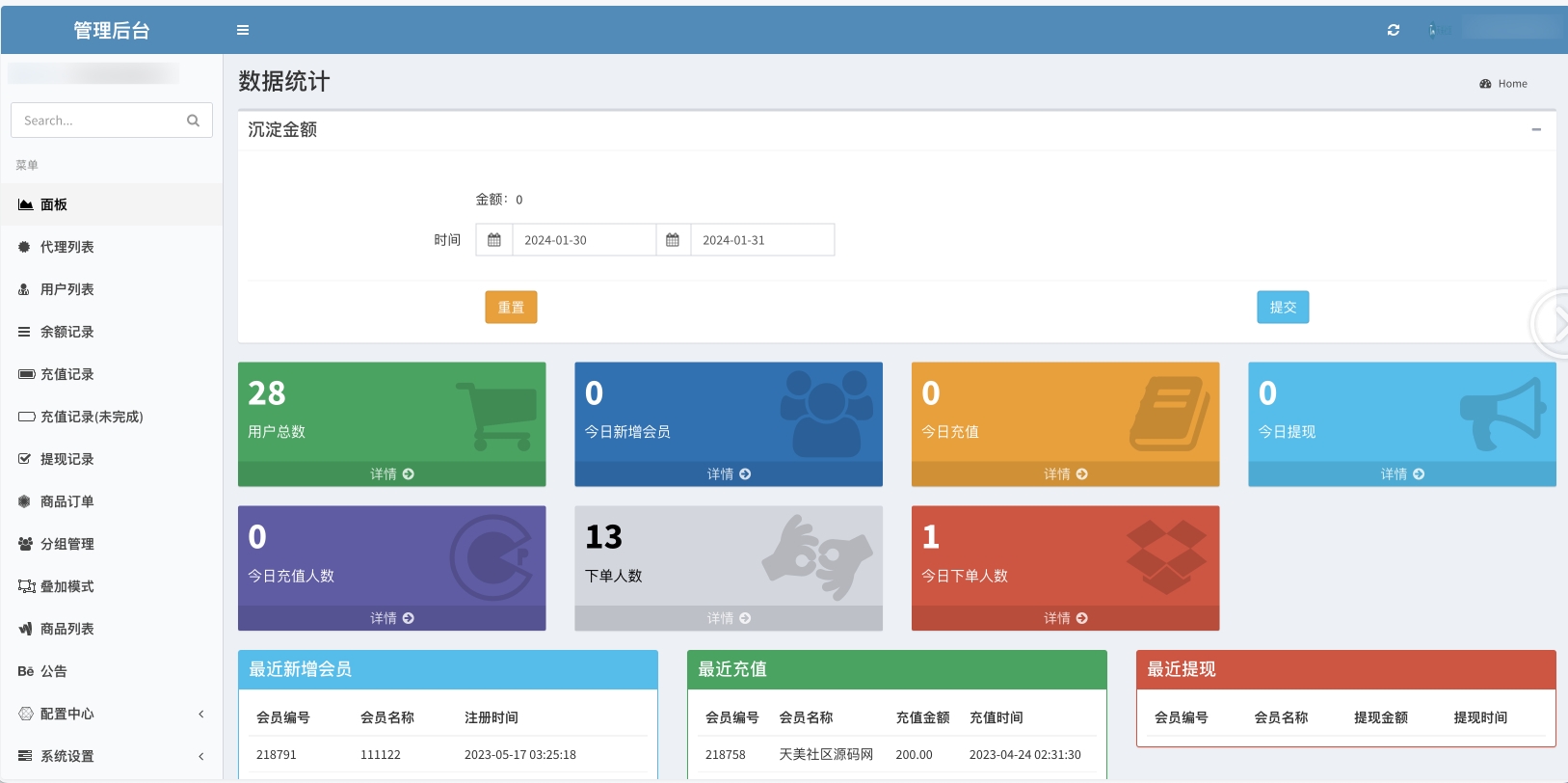This screenshot has width=1568, height=783.
Task: Open start date calendar icon
Action: pos(494,240)
